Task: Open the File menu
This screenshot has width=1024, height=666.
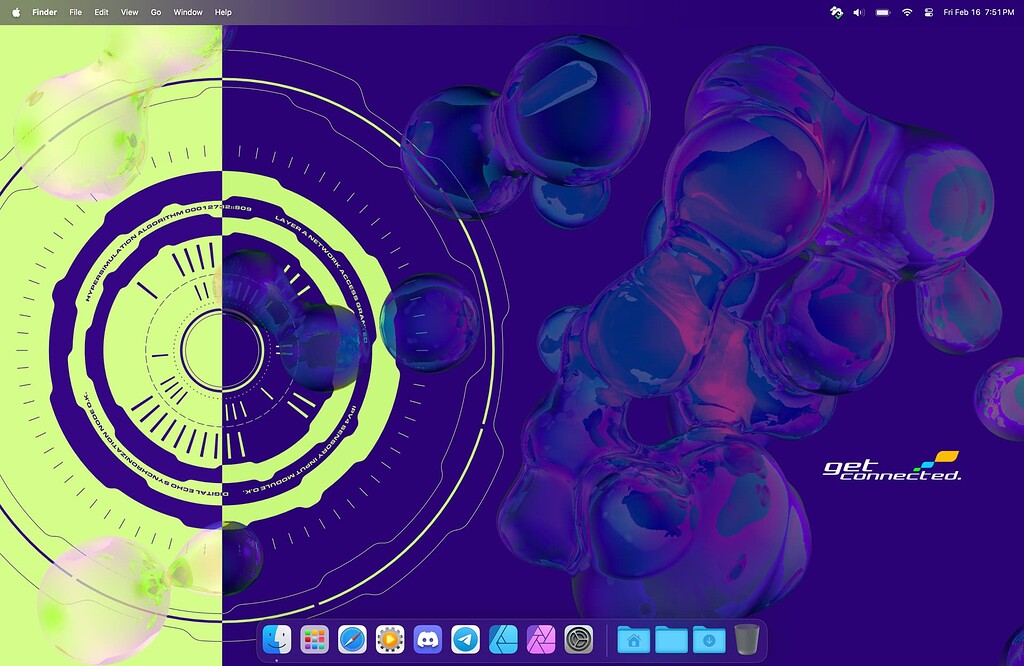Action: coord(76,12)
